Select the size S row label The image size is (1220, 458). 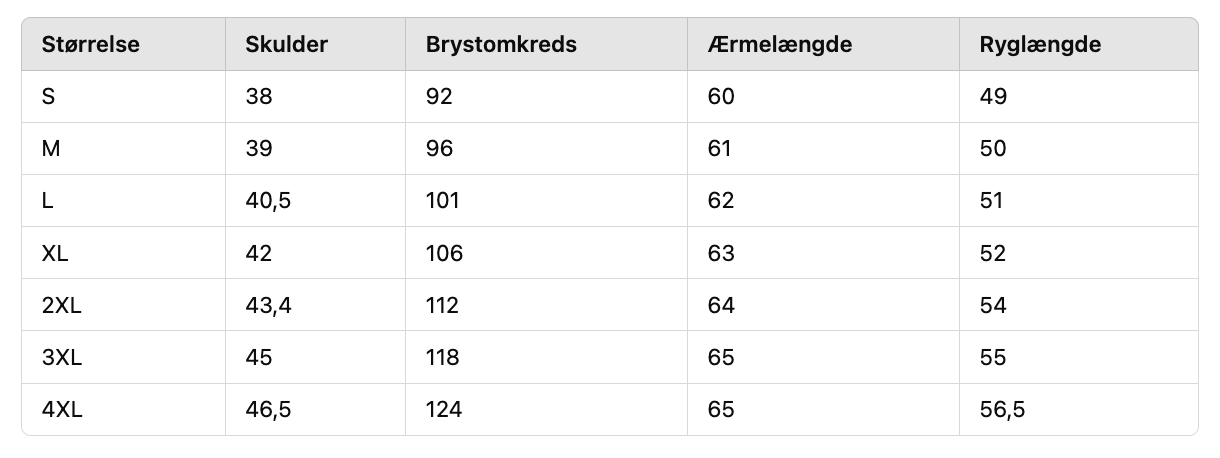click(49, 97)
